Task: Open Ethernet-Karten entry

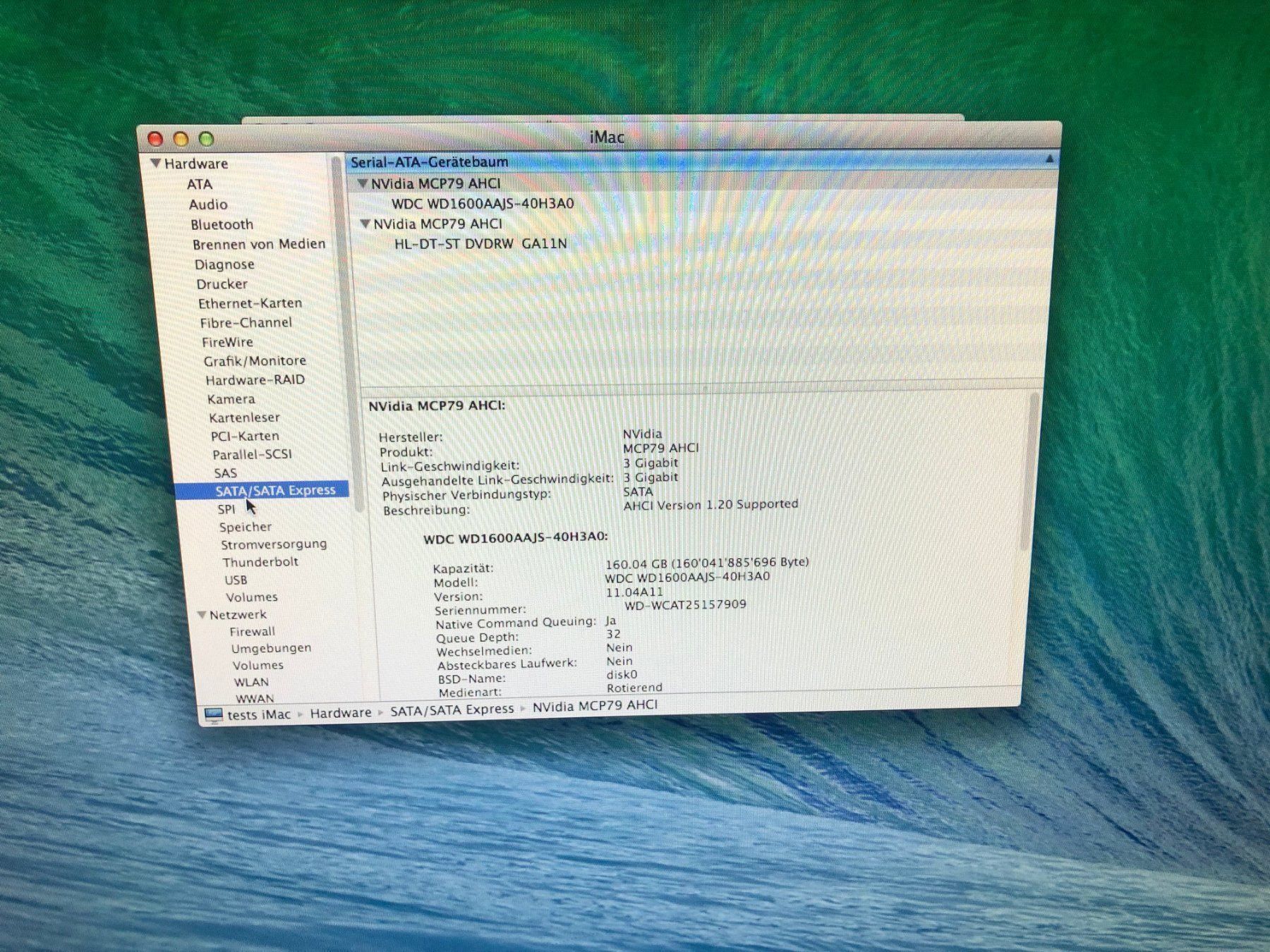Action: (250, 303)
